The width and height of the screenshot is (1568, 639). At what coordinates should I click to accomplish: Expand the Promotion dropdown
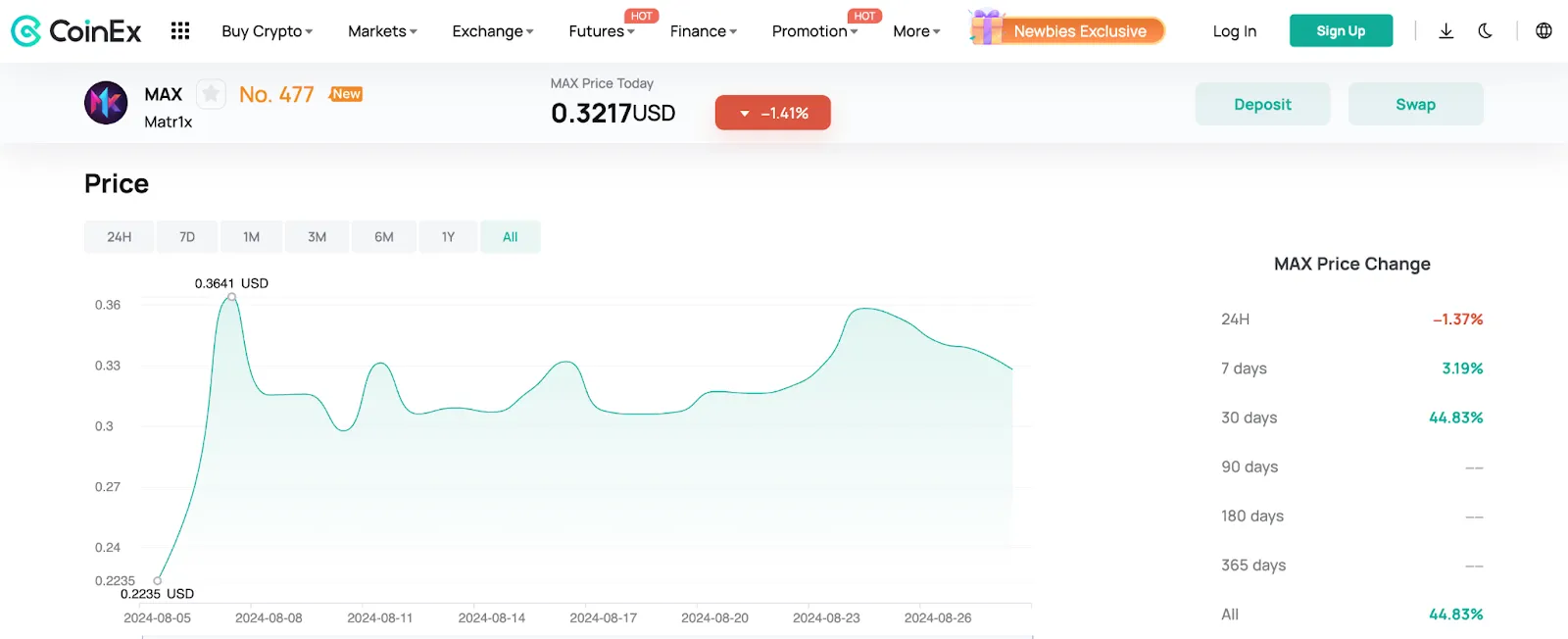coord(814,31)
